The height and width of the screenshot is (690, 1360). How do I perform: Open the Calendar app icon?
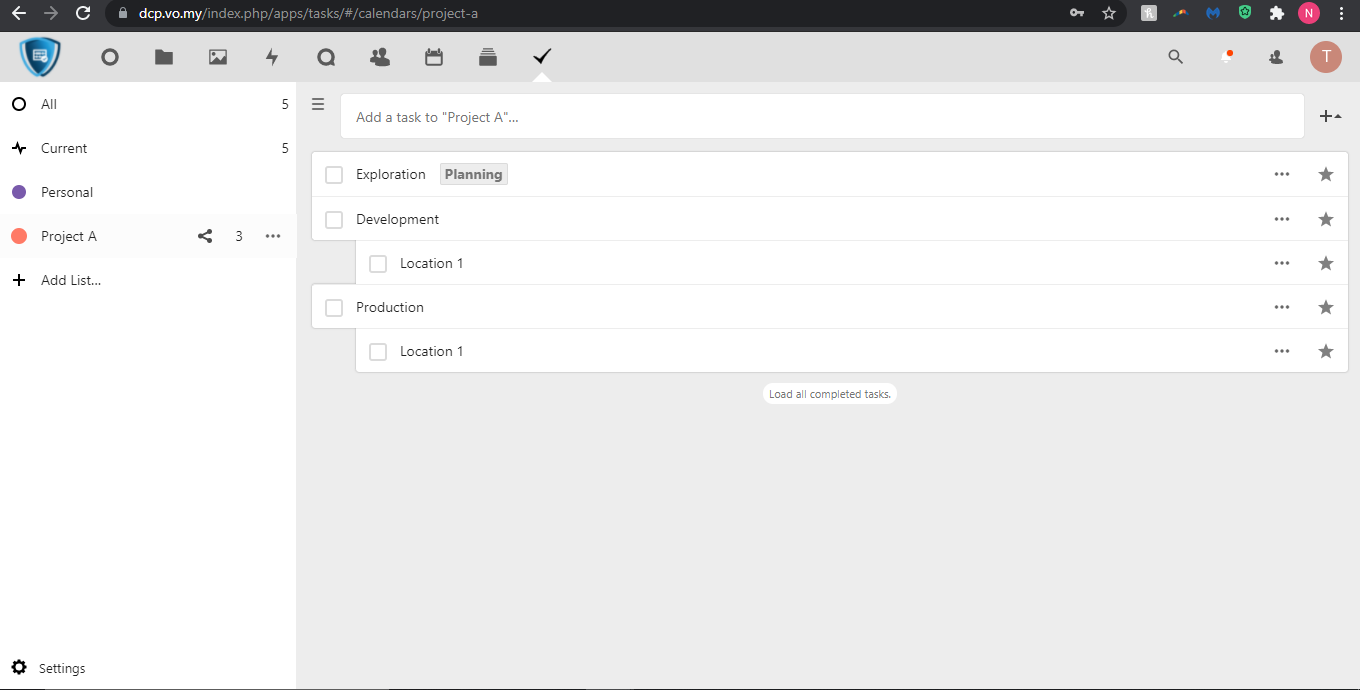tap(434, 58)
